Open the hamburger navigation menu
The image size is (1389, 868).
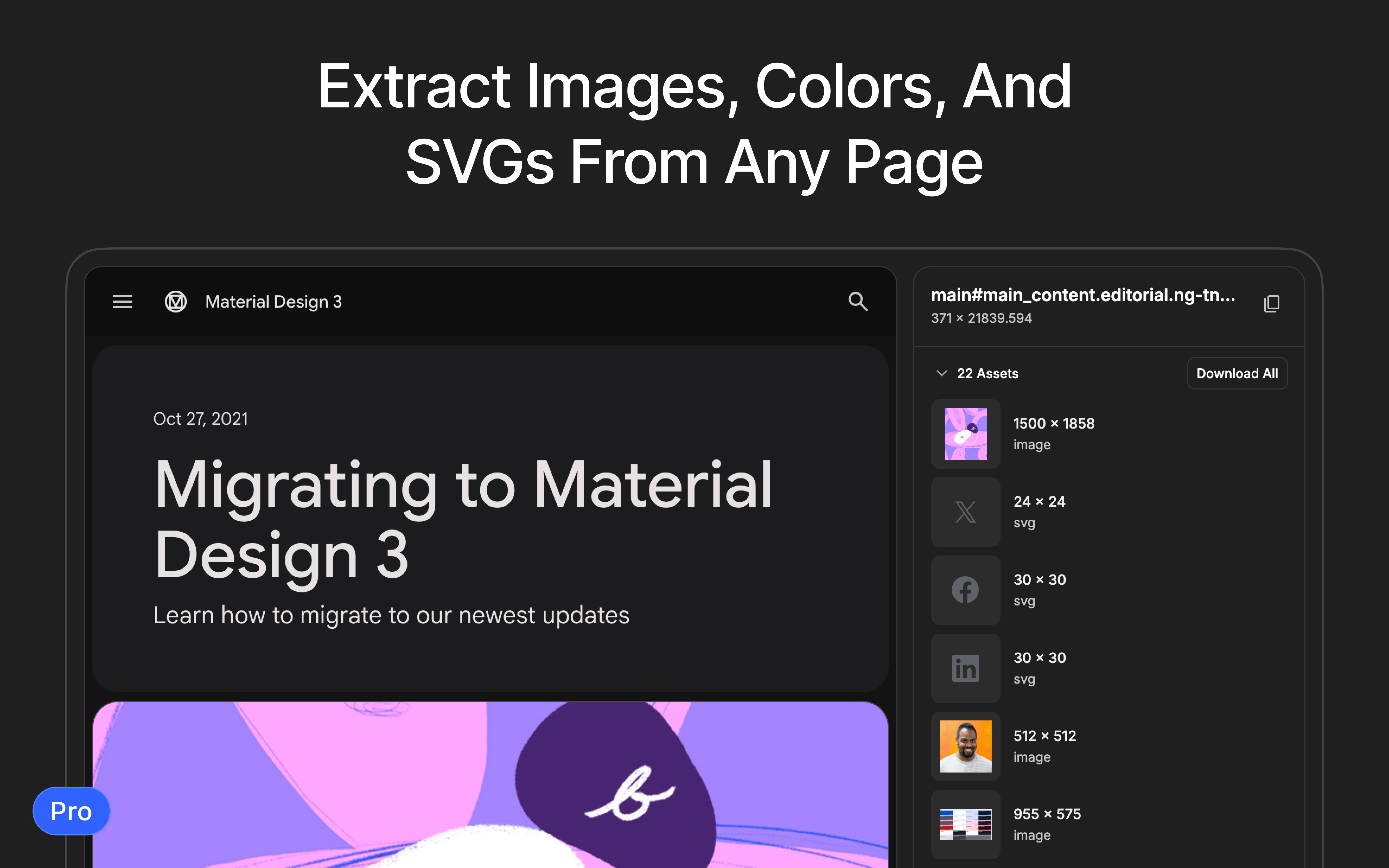(122, 302)
